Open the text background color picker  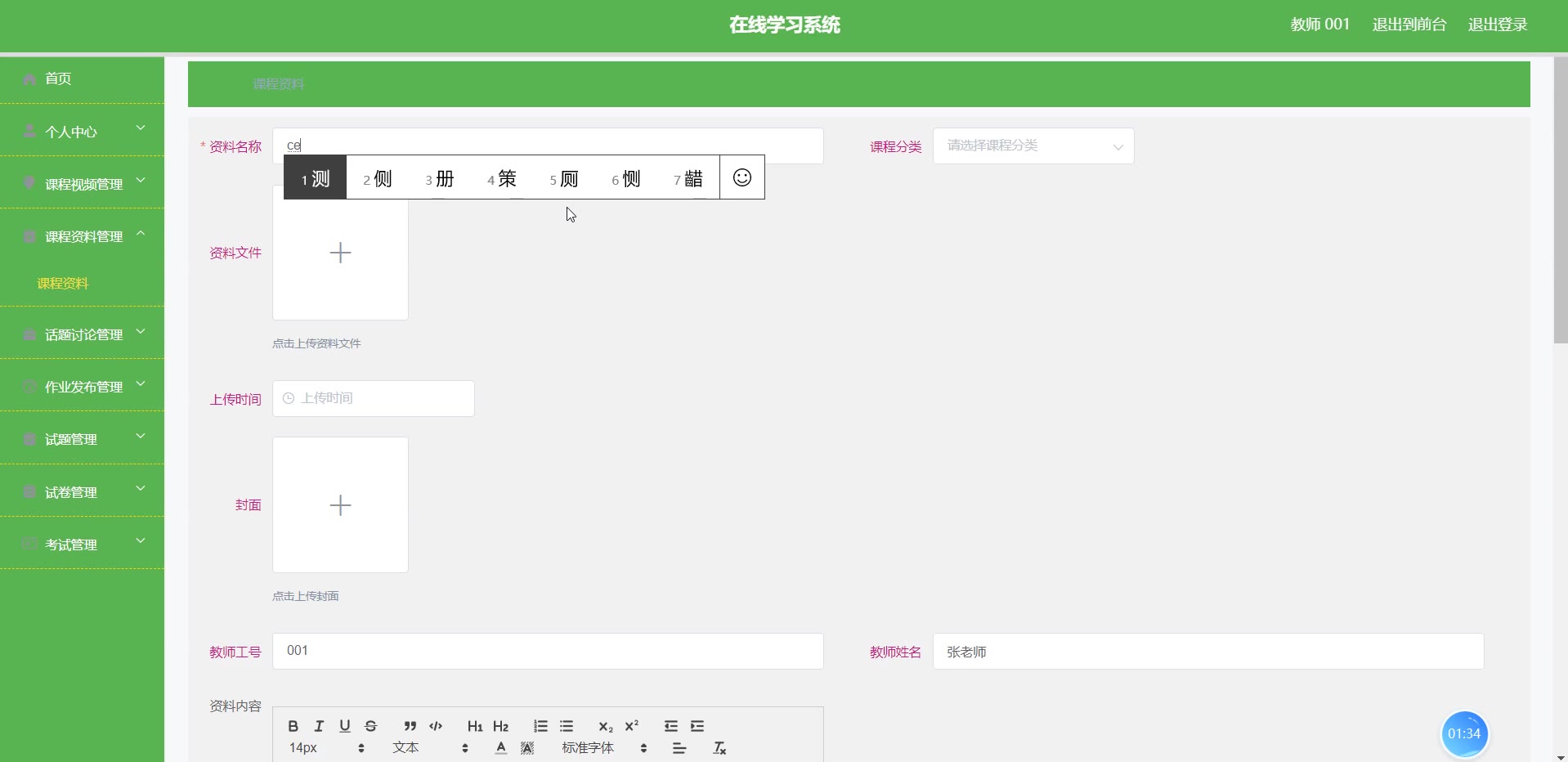[x=527, y=748]
